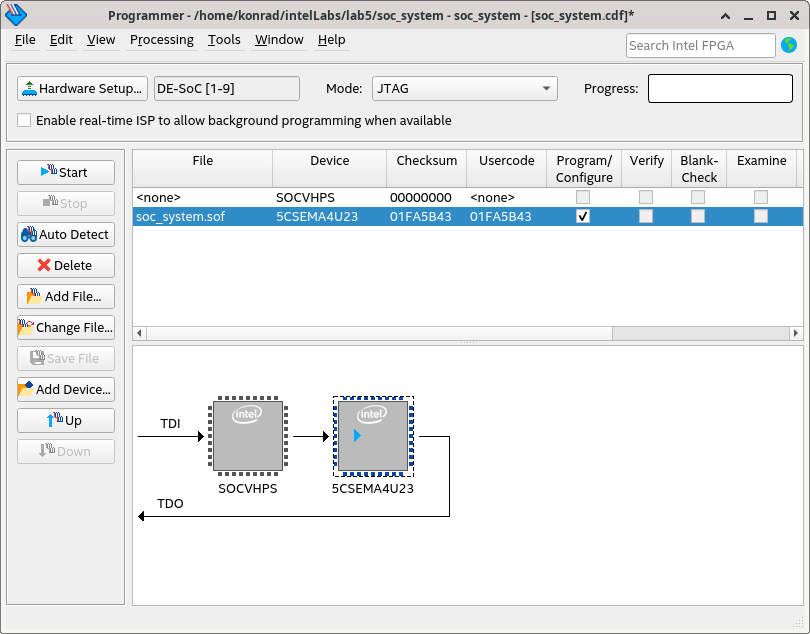Click the Quartus Programmer title bar icon

point(16,15)
